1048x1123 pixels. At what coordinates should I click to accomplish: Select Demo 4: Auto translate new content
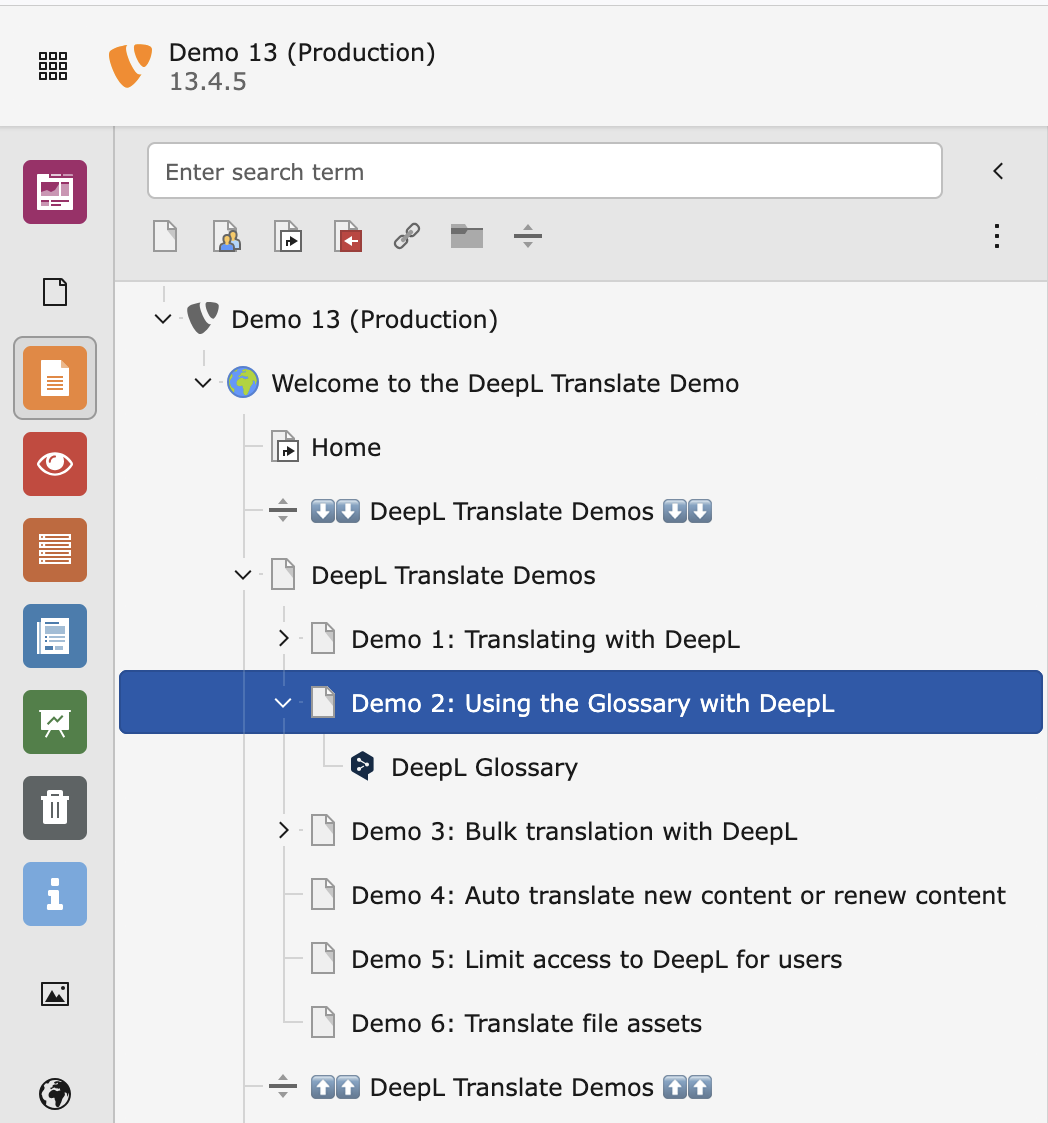pyautogui.click(x=678, y=895)
